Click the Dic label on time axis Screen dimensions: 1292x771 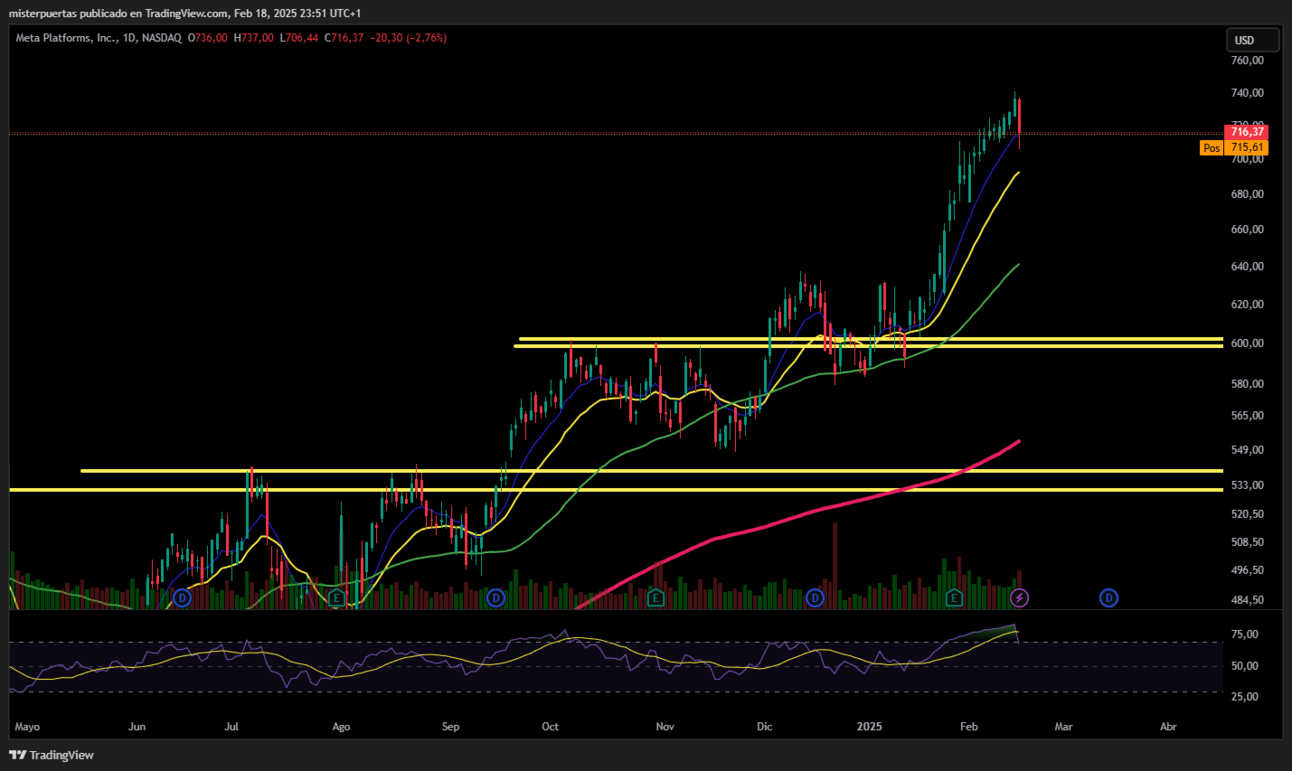coord(765,726)
